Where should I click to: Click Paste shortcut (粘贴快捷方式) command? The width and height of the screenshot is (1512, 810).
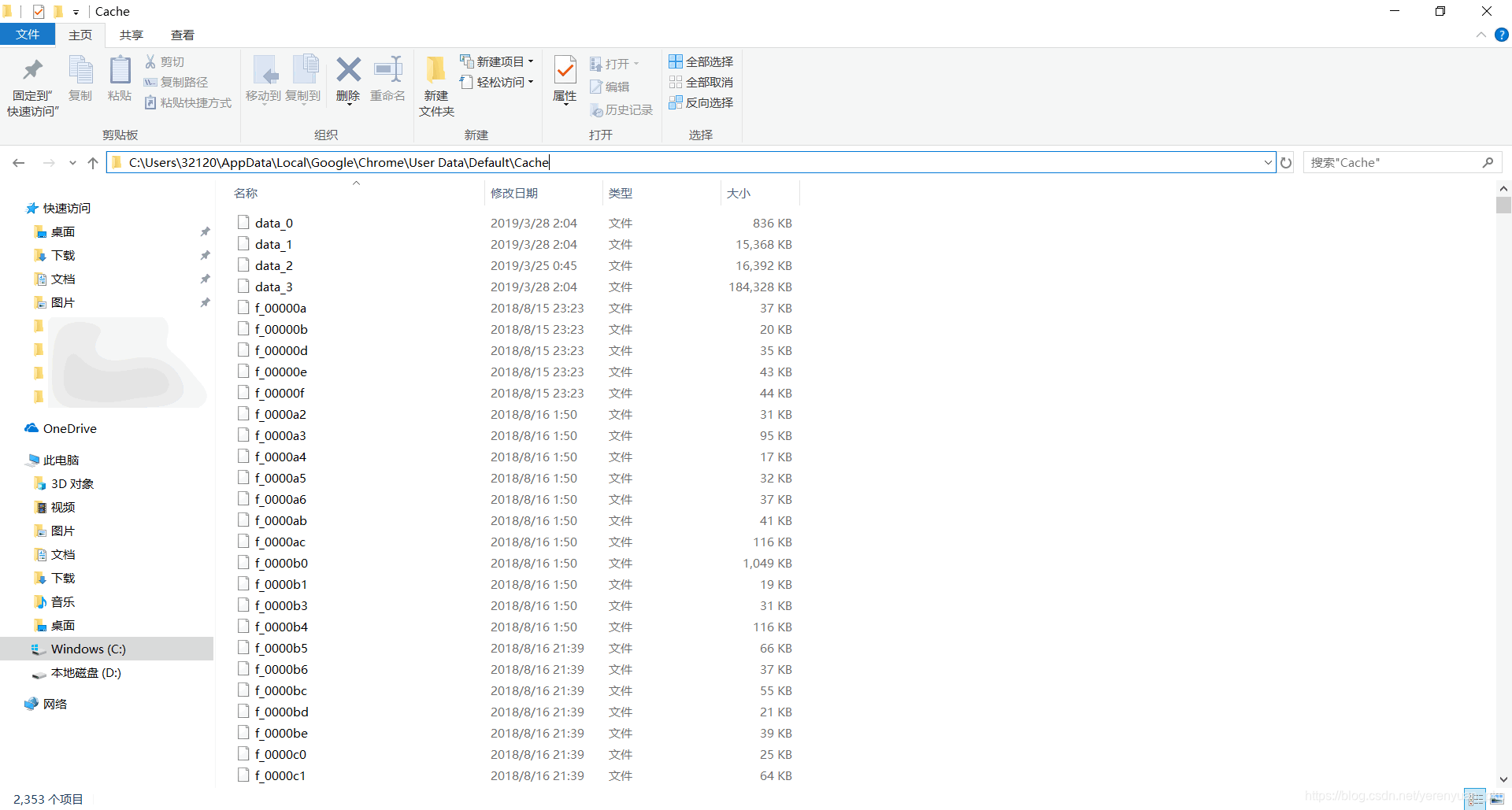click(x=189, y=102)
